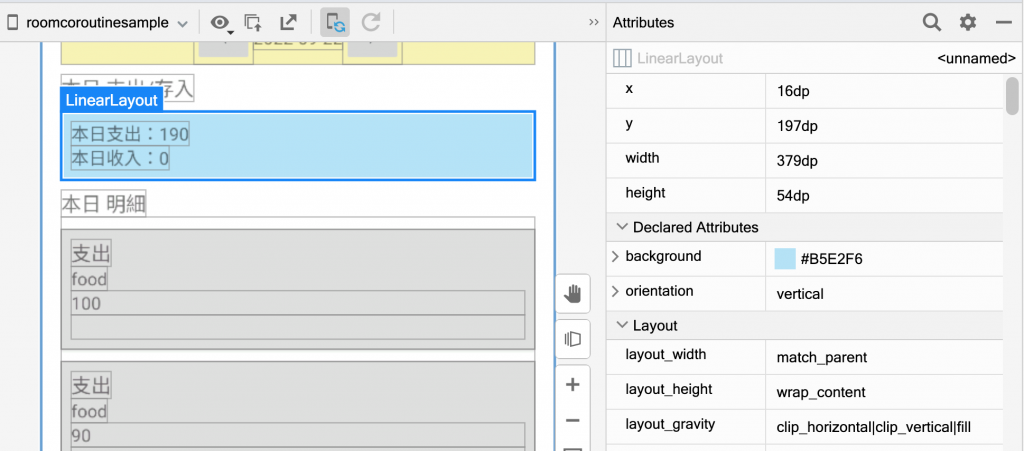The width and height of the screenshot is (1024, 451).
Task: Zoom out with the minus button
Action: pos(573,420)
